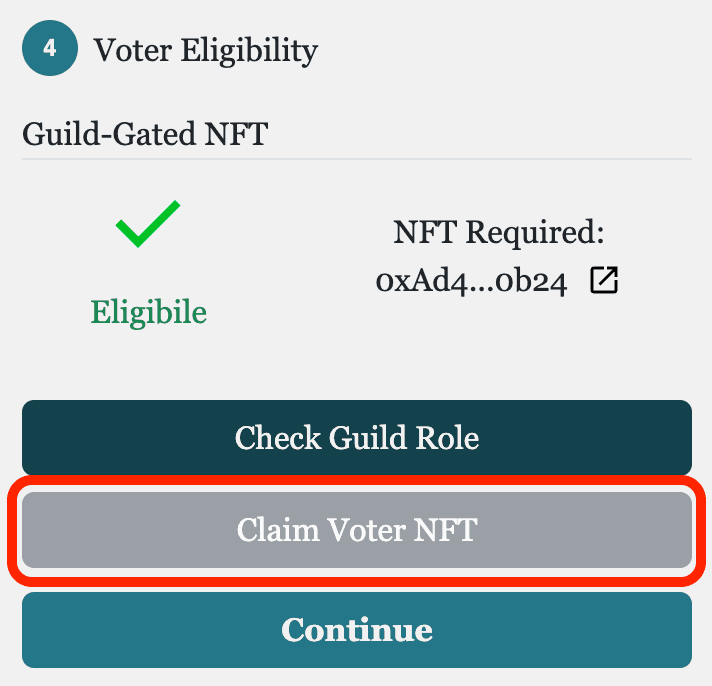Open the external link icon beside the NFT address
The image size is (712, 686).
point(604,280)
